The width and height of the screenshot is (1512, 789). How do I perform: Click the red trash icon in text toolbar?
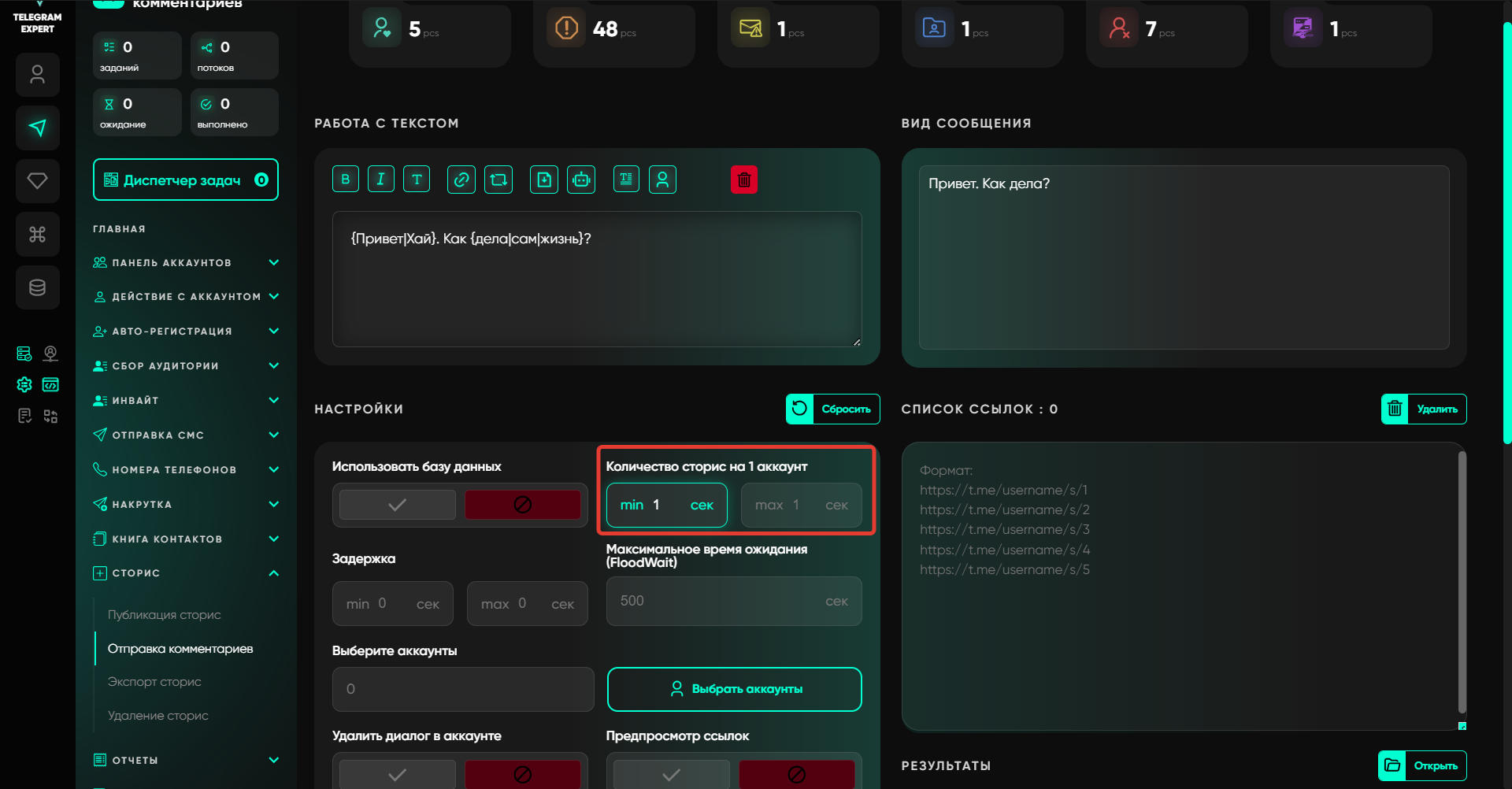pos(743,180)
